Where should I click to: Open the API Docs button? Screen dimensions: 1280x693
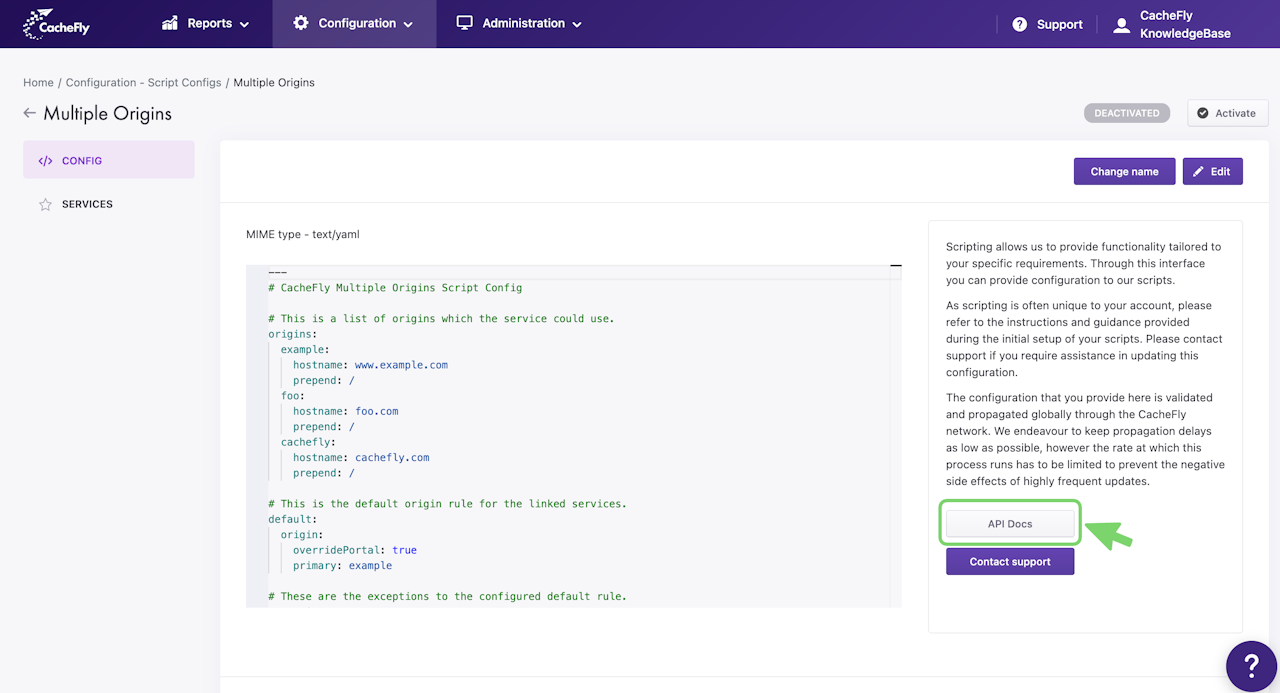click(x=1010, y=524)
